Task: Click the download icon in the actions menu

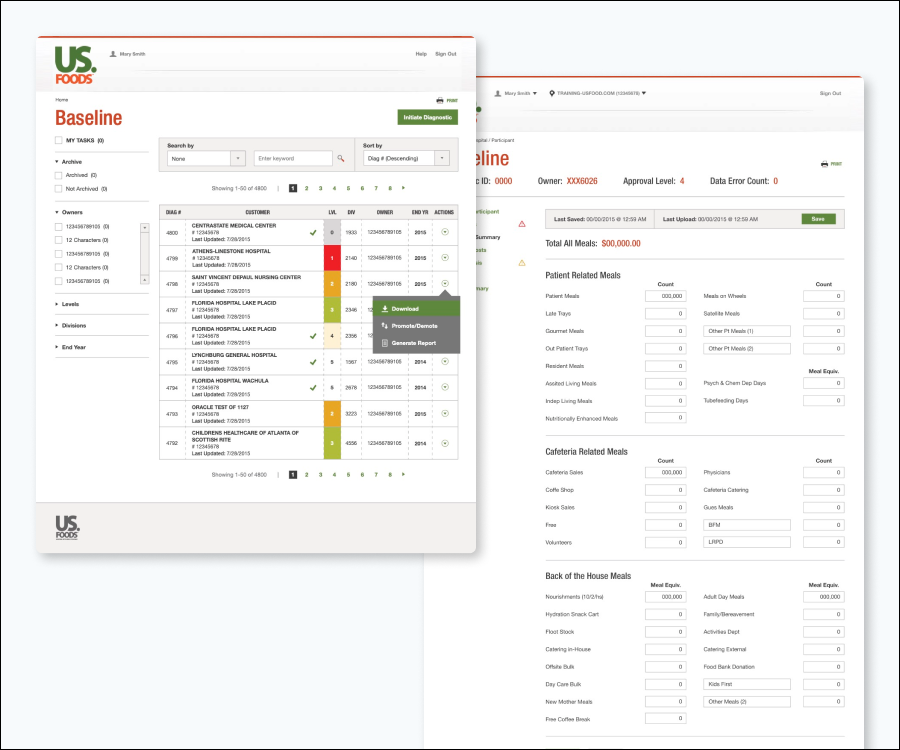Action: tap(385, 309)
